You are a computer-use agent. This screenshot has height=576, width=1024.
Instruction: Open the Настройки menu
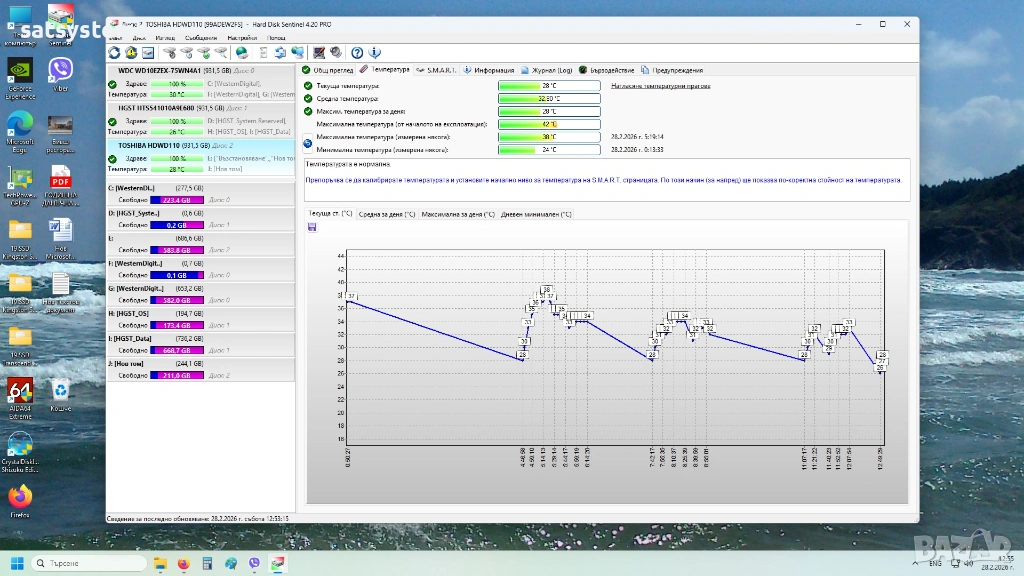pos(242,37)
